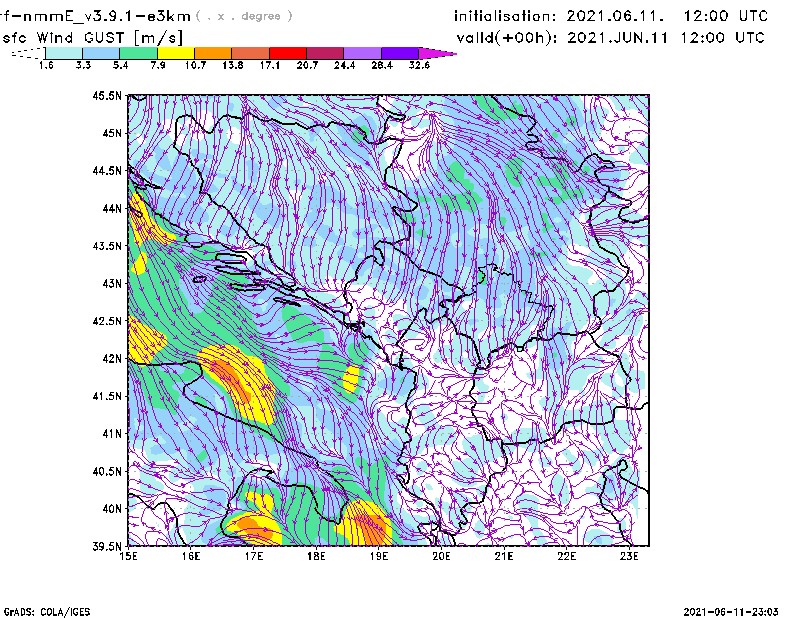This screenshot has height=618, width=800.
Task: Click the '41N' latitude label
Action: 112,434
